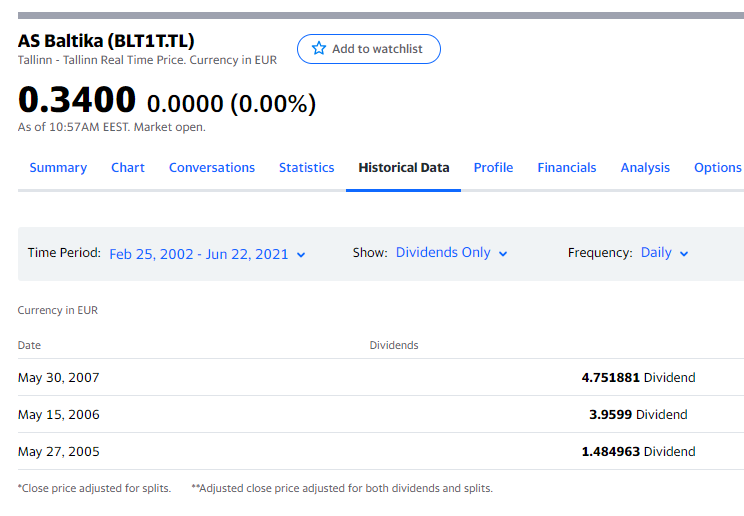Switch to the Analysis tab
The height and width of the screenshot is (516, 744).
point(645,168)
